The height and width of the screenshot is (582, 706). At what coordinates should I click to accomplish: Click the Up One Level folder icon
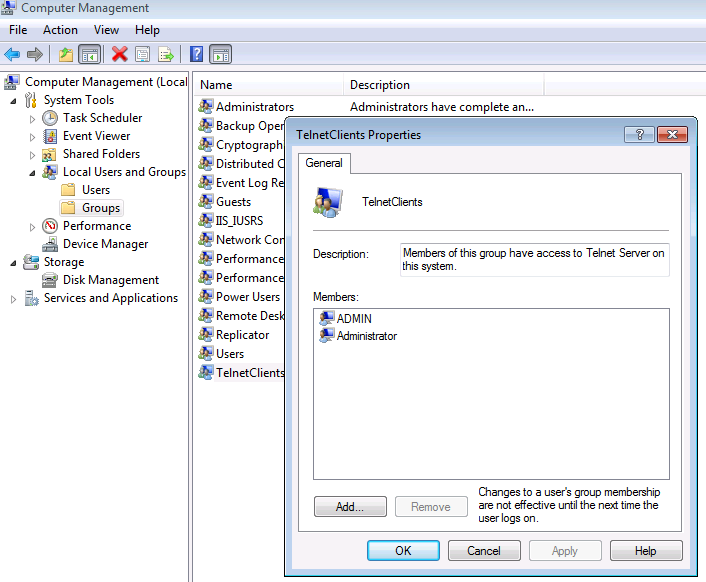(66, 54)
